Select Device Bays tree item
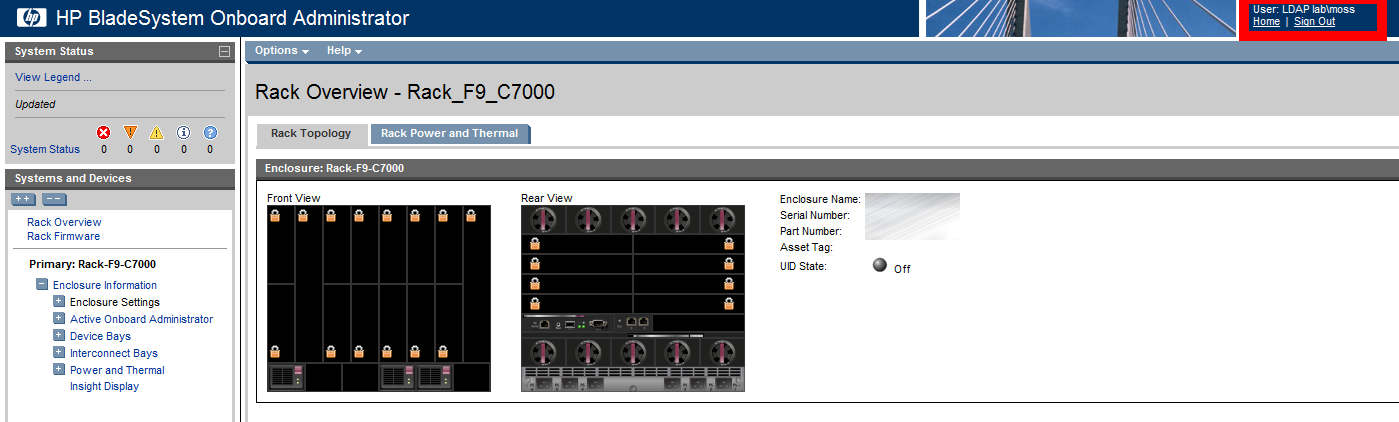The width and height of the screenshot is (1399, 422). point(100,336)
